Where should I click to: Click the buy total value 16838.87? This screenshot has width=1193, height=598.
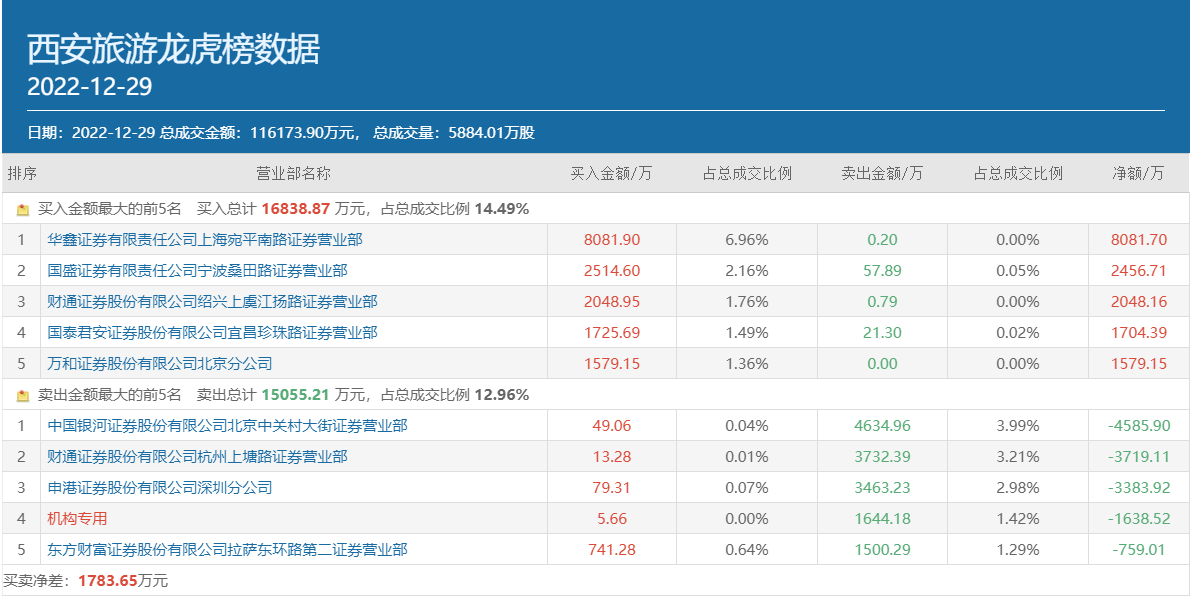pos(295,210)
